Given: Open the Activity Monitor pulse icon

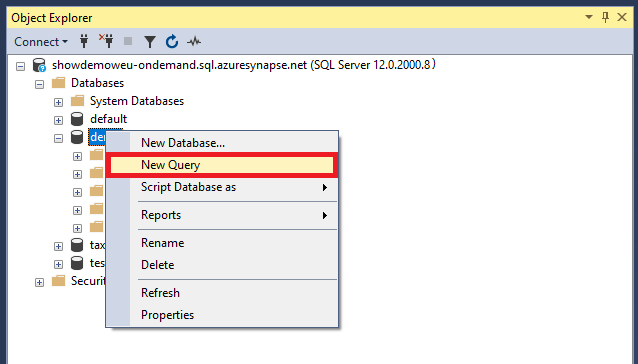Looking at the screenshot, I should (194, 41).
